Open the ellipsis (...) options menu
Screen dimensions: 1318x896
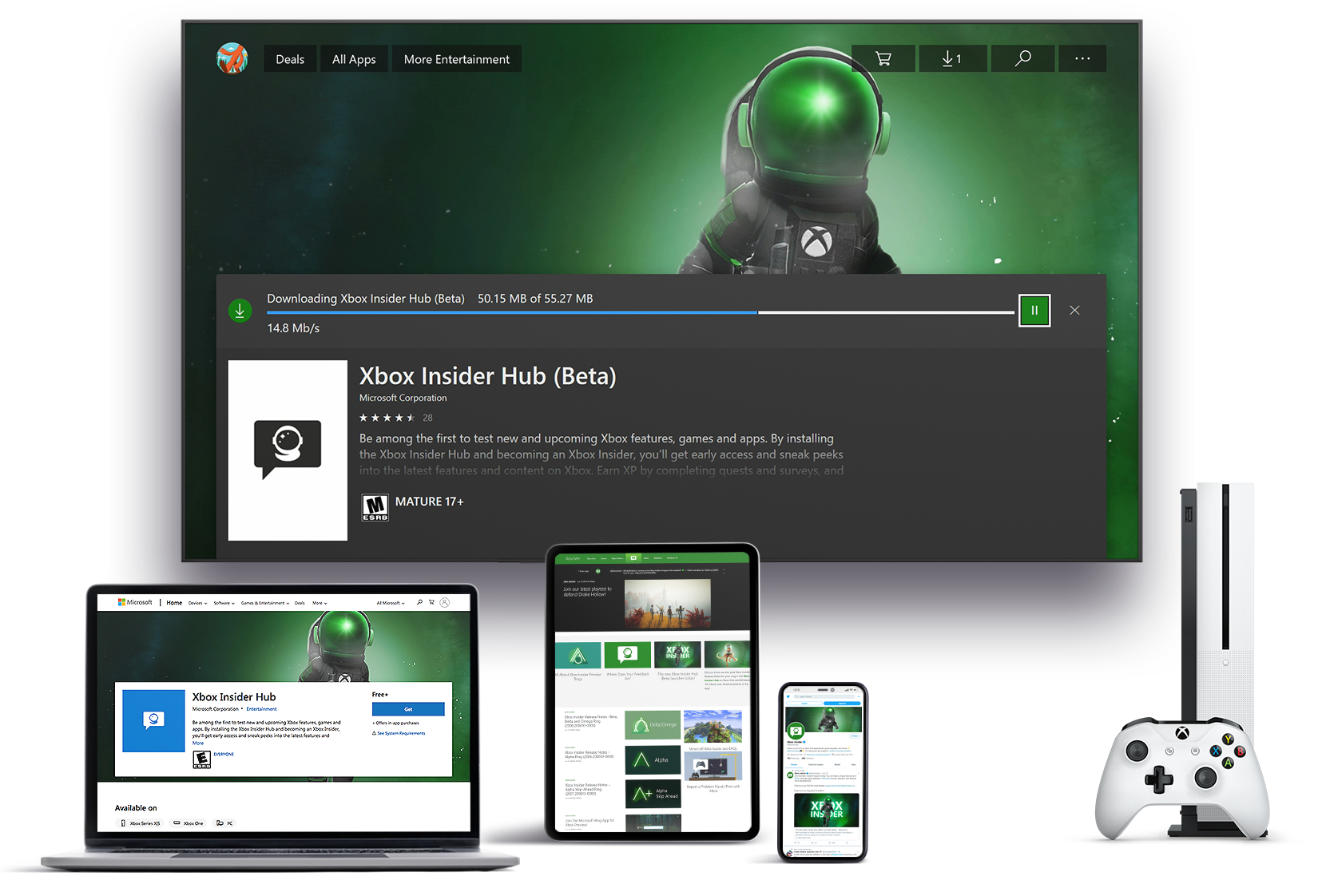pos(1082,58)
